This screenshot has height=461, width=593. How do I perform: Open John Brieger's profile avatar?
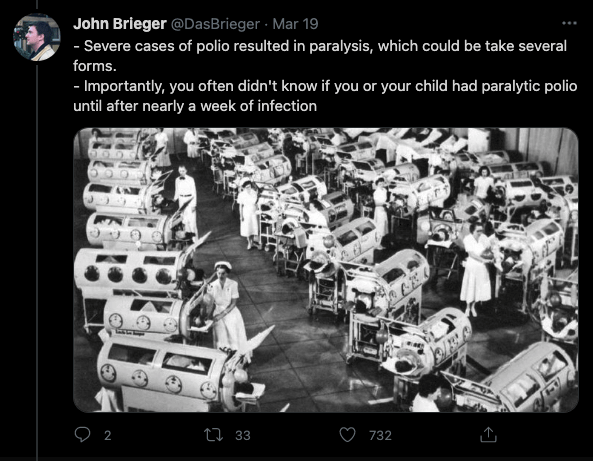click(x=37, y=37)
